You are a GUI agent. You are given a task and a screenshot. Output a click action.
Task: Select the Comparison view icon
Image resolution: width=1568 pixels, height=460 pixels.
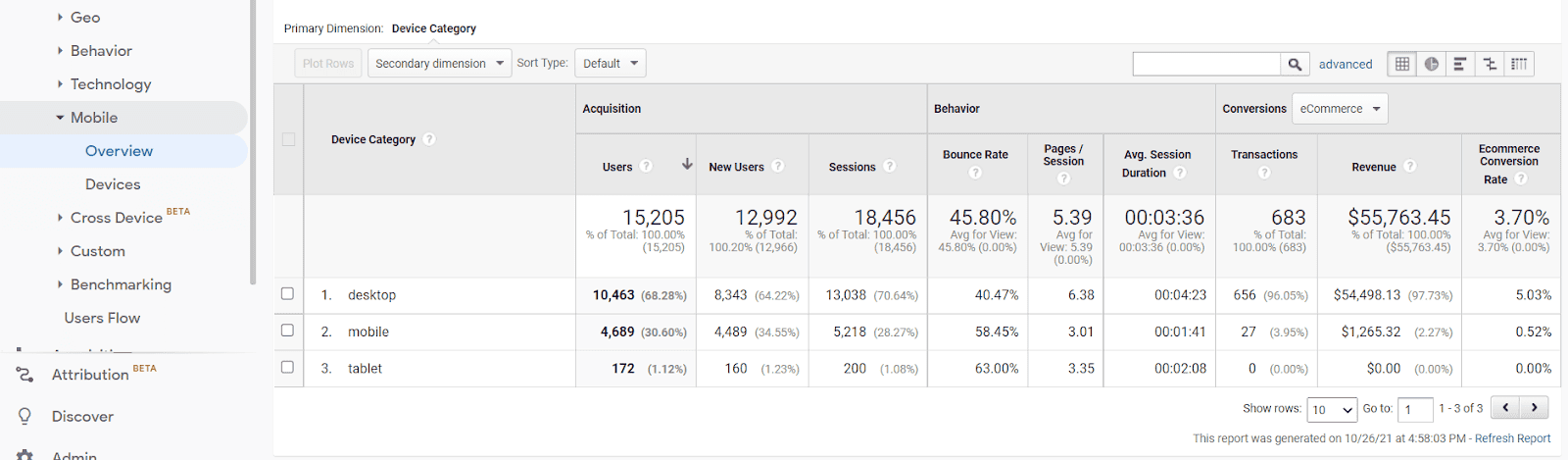point(1490,64)
